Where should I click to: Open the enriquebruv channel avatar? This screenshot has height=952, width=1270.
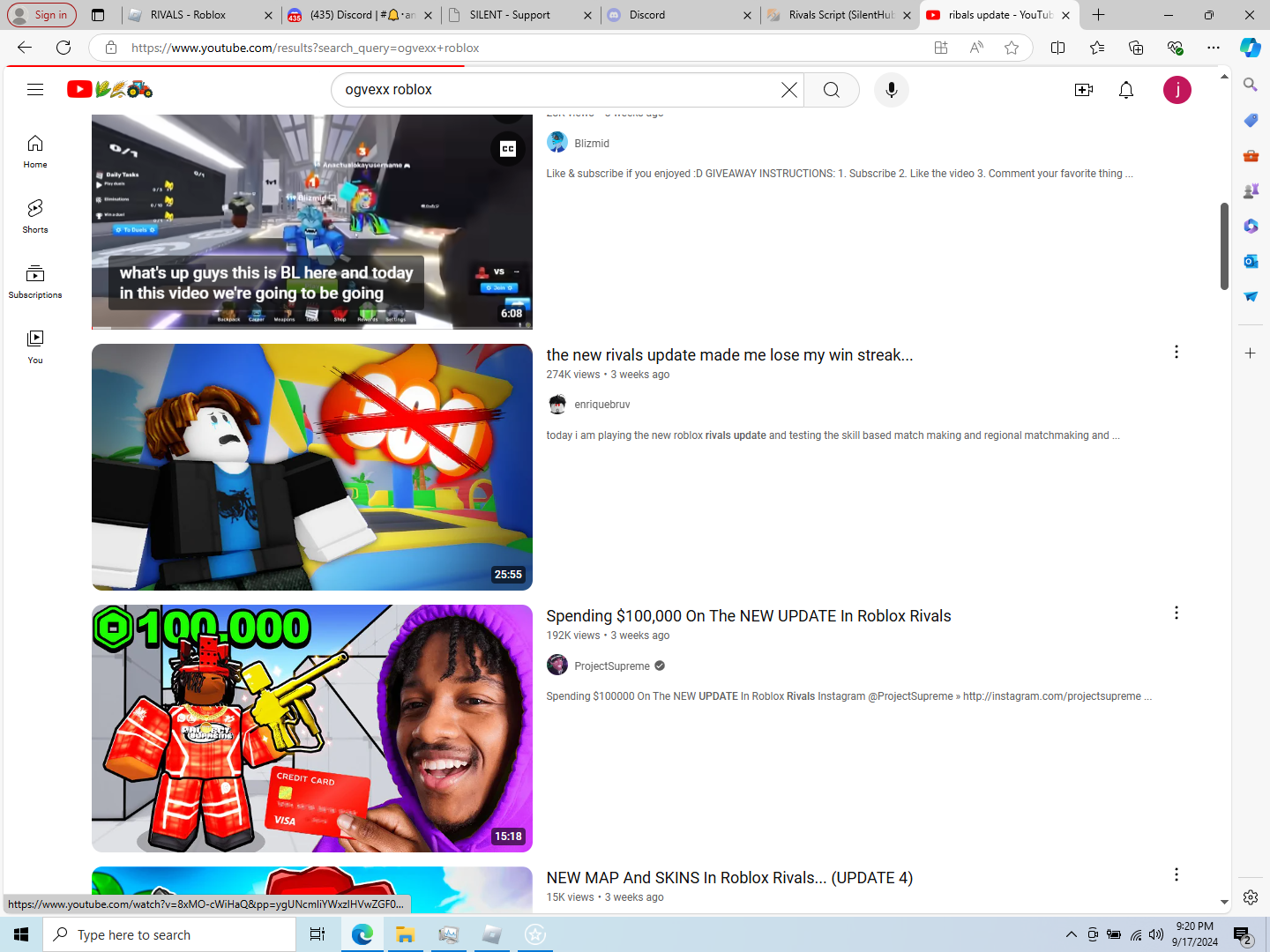pyautogui.click(x=557, y=405)
